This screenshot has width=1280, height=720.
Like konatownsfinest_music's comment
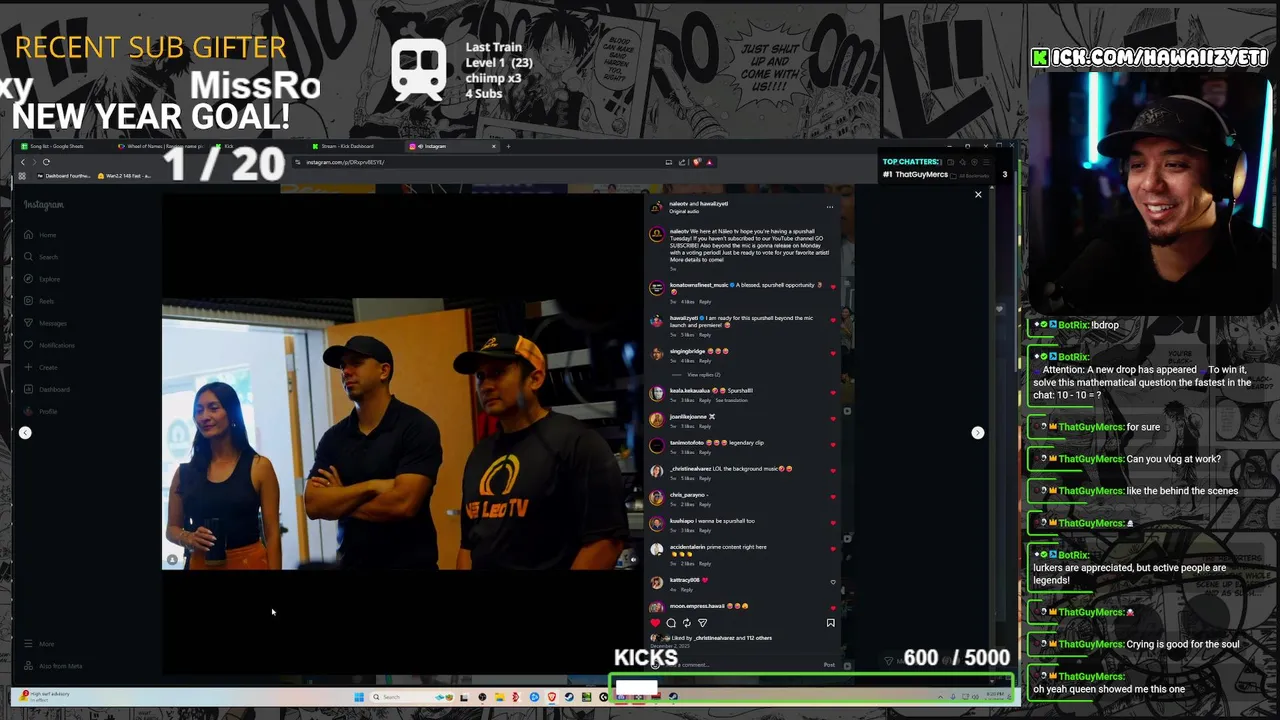833,287
